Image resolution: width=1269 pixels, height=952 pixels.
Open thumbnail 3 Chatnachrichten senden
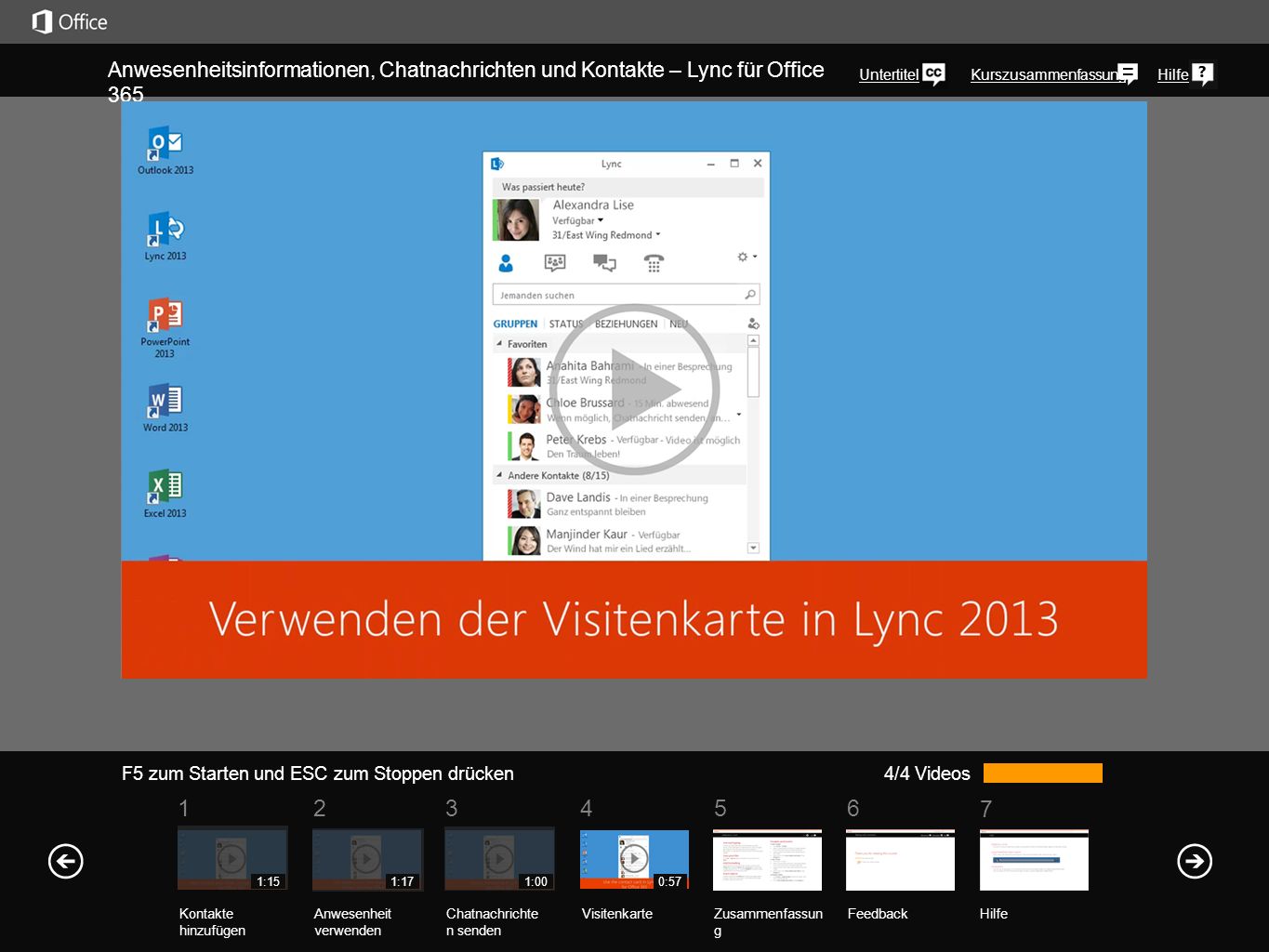coord(499,860)
